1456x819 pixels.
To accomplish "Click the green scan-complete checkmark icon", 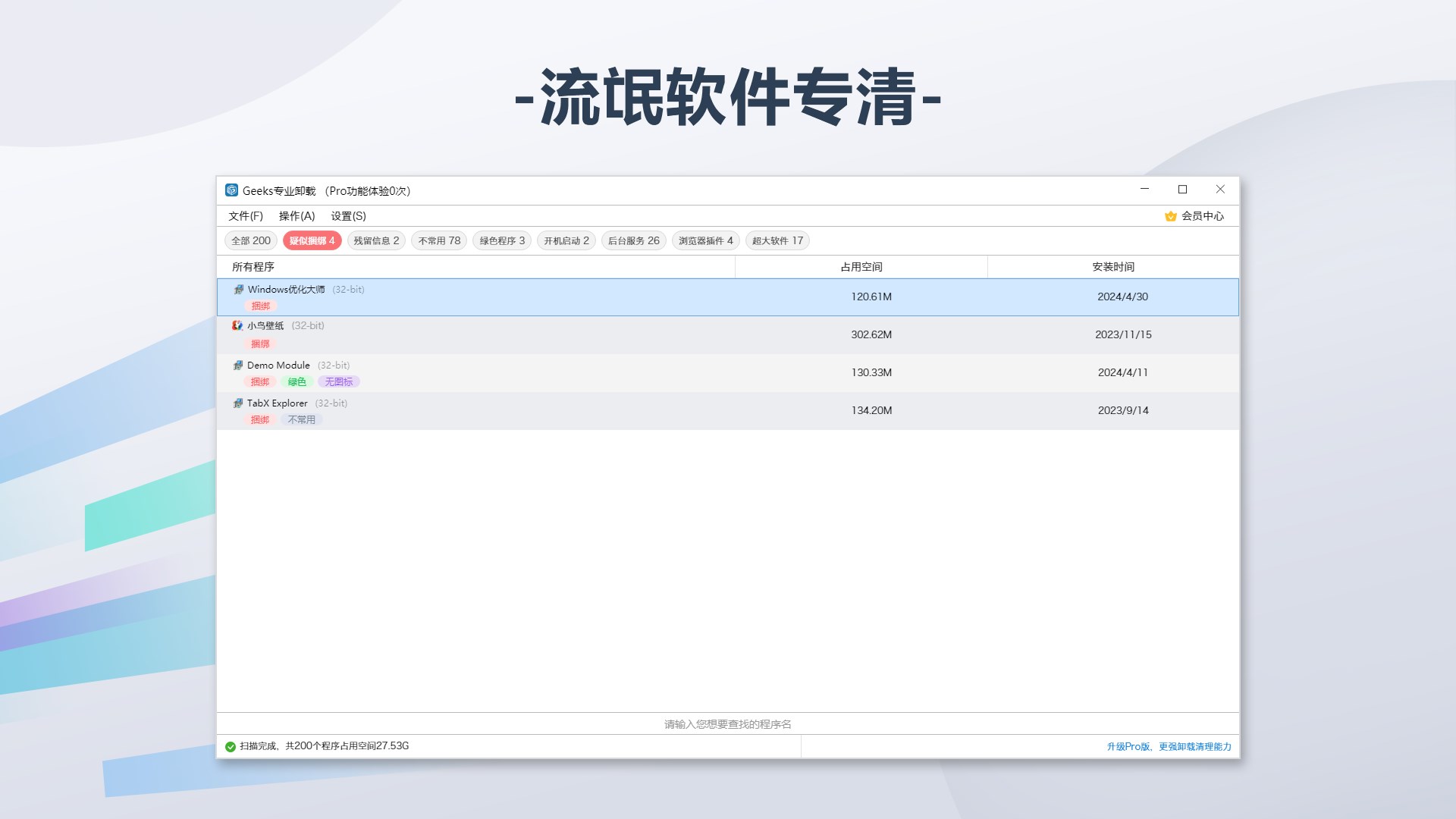I will [x=230, y=746].
